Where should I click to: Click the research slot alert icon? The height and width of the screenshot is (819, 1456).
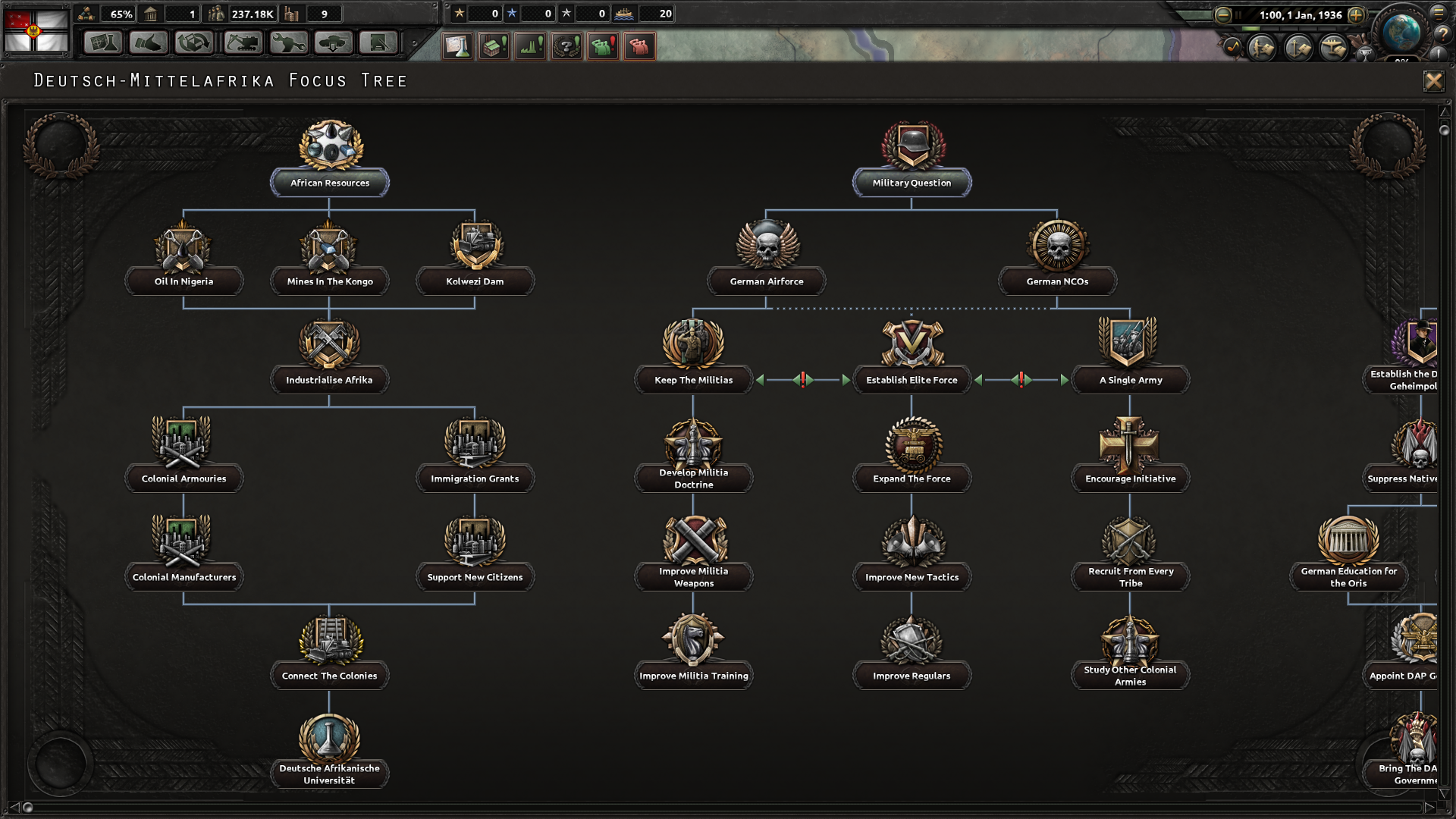click(x=457, y=46)
